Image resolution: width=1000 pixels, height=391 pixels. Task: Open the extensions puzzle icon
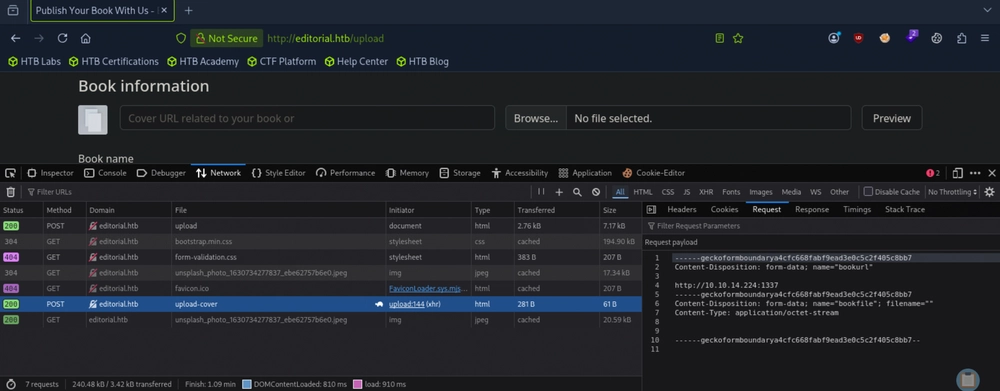click(962, 38)
